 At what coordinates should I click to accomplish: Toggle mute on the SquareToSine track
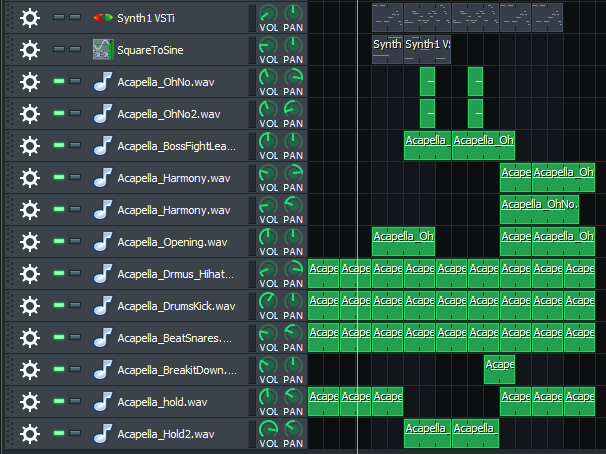(59, 49)
